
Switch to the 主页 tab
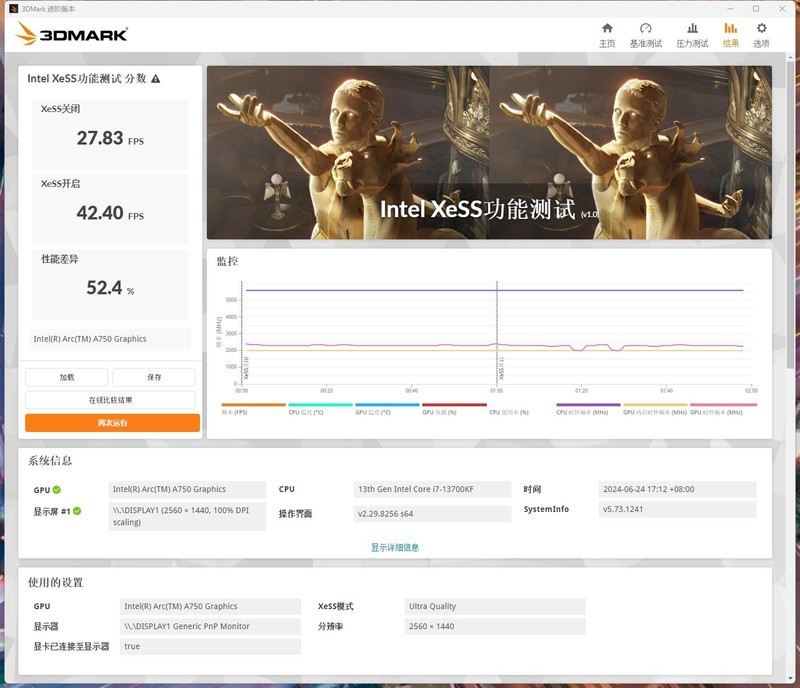607,35
